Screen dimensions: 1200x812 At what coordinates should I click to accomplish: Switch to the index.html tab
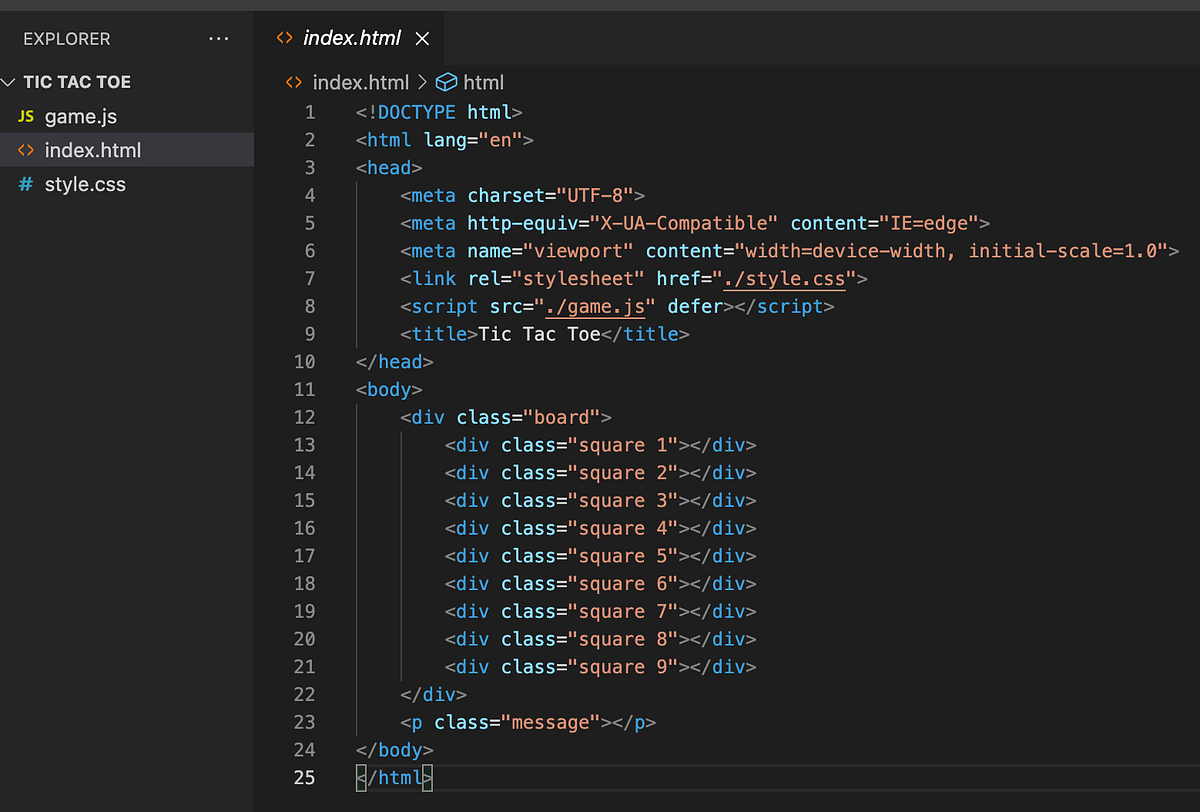350,38
